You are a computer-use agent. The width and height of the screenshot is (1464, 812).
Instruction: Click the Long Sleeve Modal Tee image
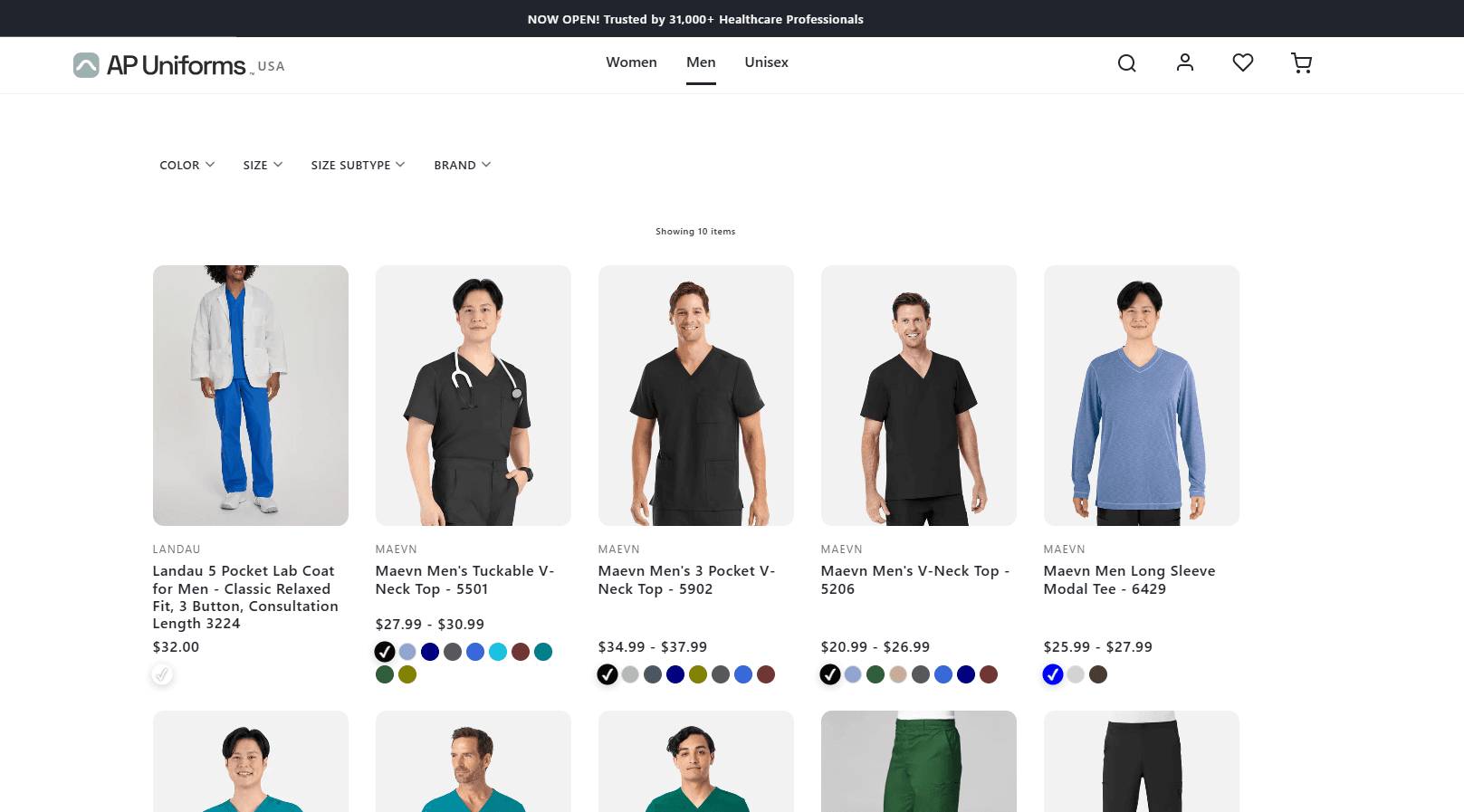coord(1142,396)
